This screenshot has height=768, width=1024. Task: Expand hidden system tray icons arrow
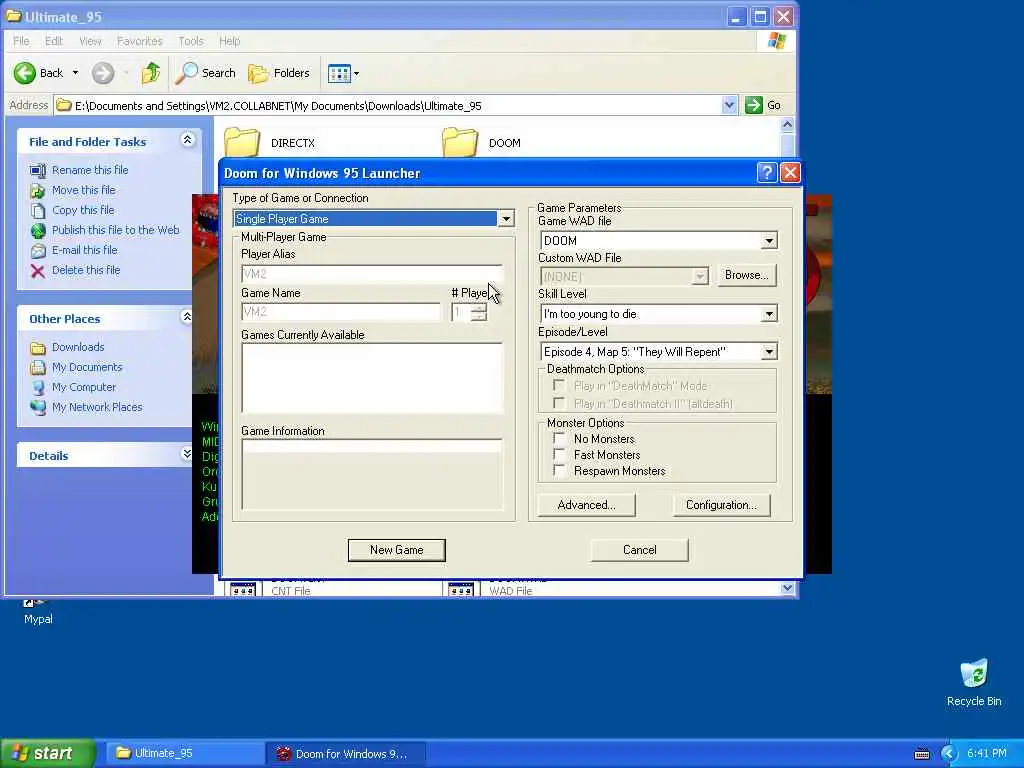coord(949,754)
